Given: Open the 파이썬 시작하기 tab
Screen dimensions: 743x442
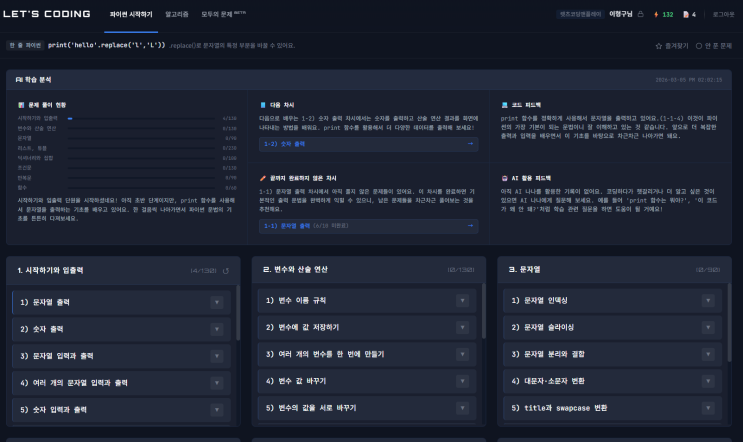Looking at the screenshot, I should coord(131,15).
